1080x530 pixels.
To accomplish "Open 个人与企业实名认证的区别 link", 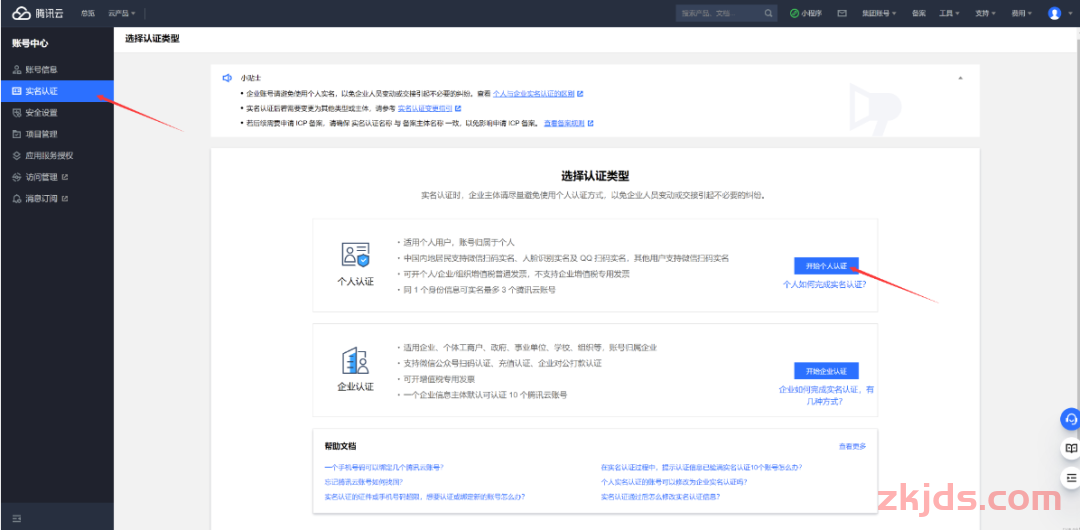I will click(x=534, y=93).
